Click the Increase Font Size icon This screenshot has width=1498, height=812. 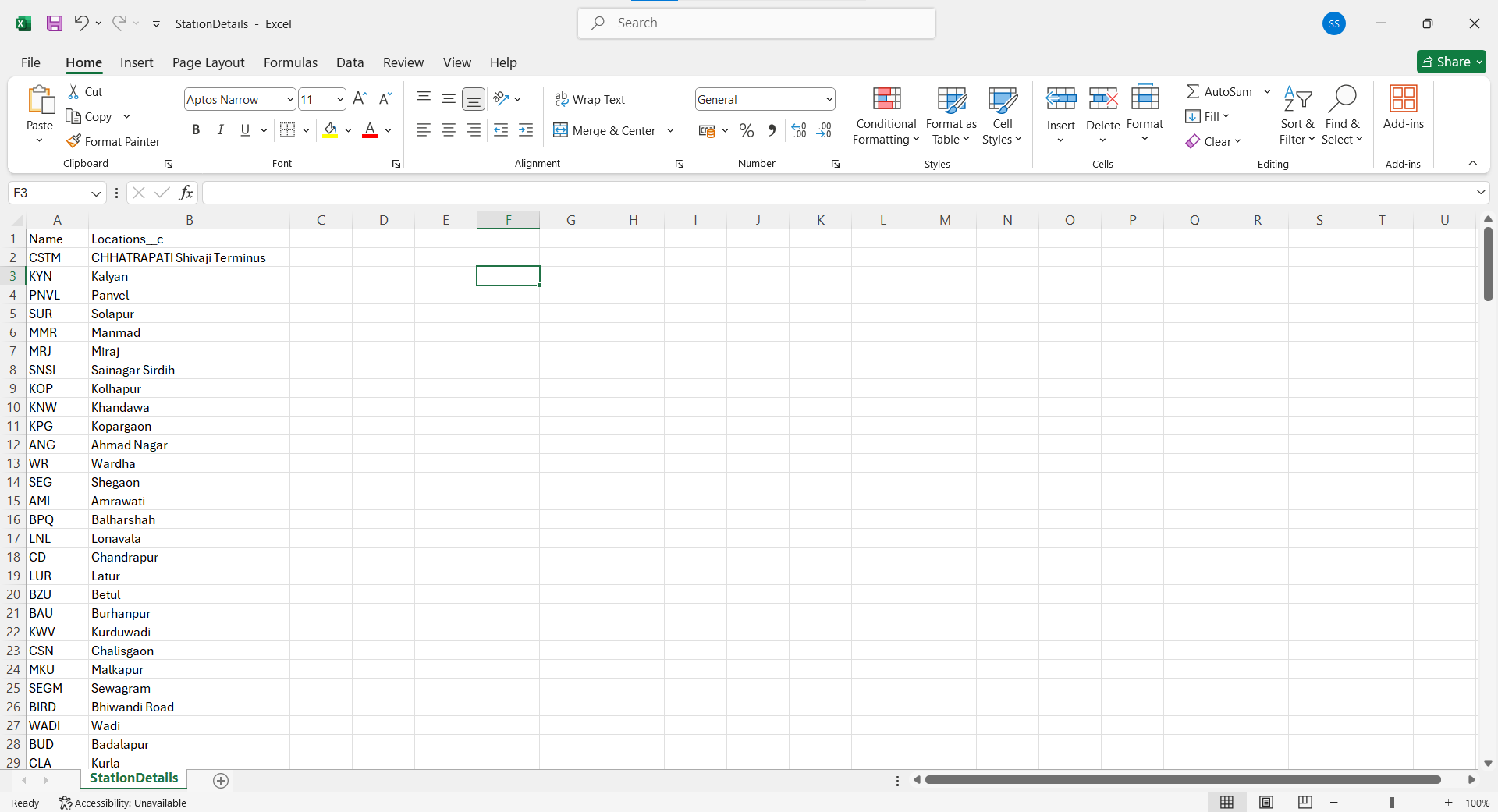point(360,99)
